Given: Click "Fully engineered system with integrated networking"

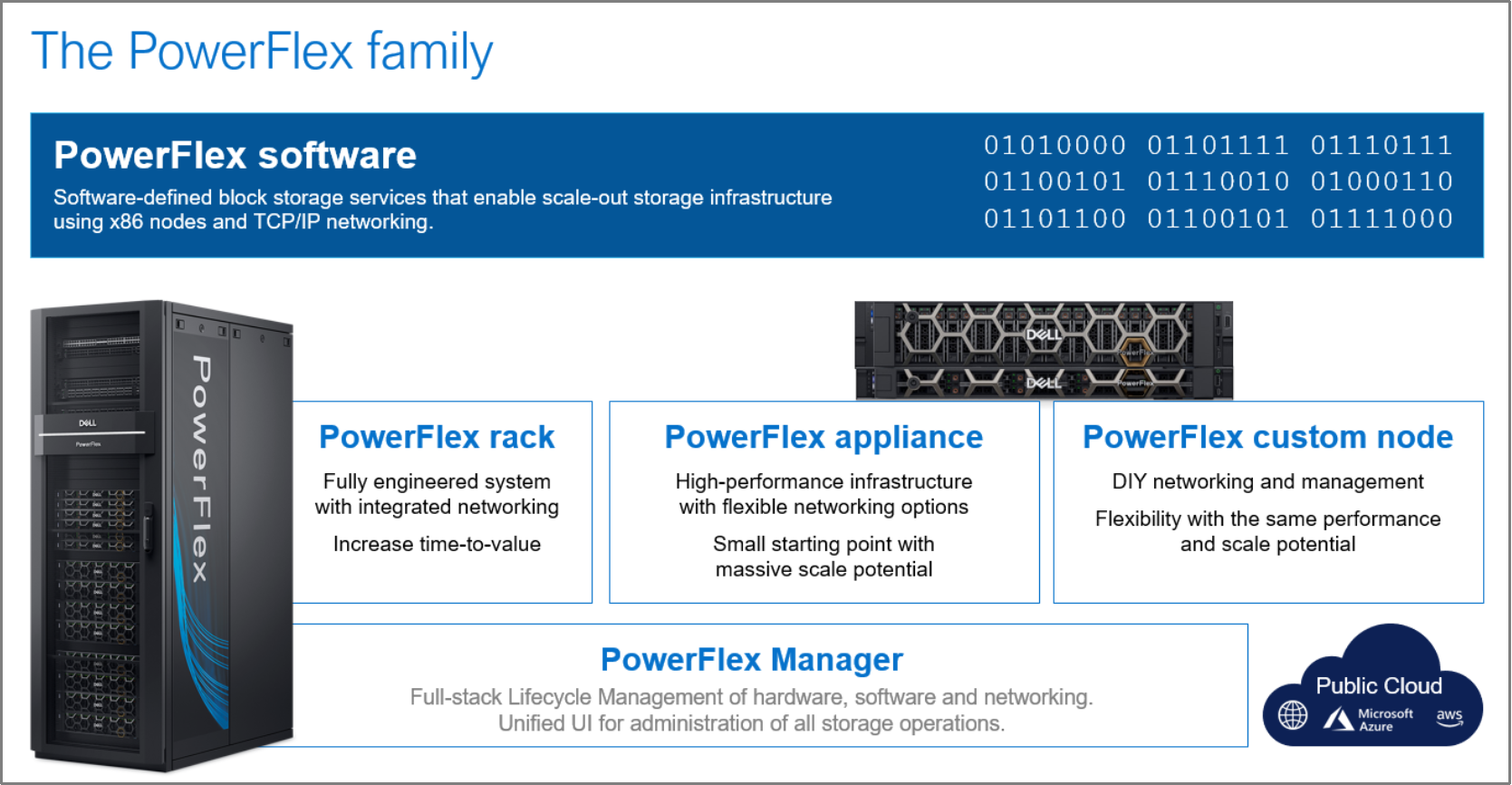Looking at the screenshot, I should (x=437, y=494).
